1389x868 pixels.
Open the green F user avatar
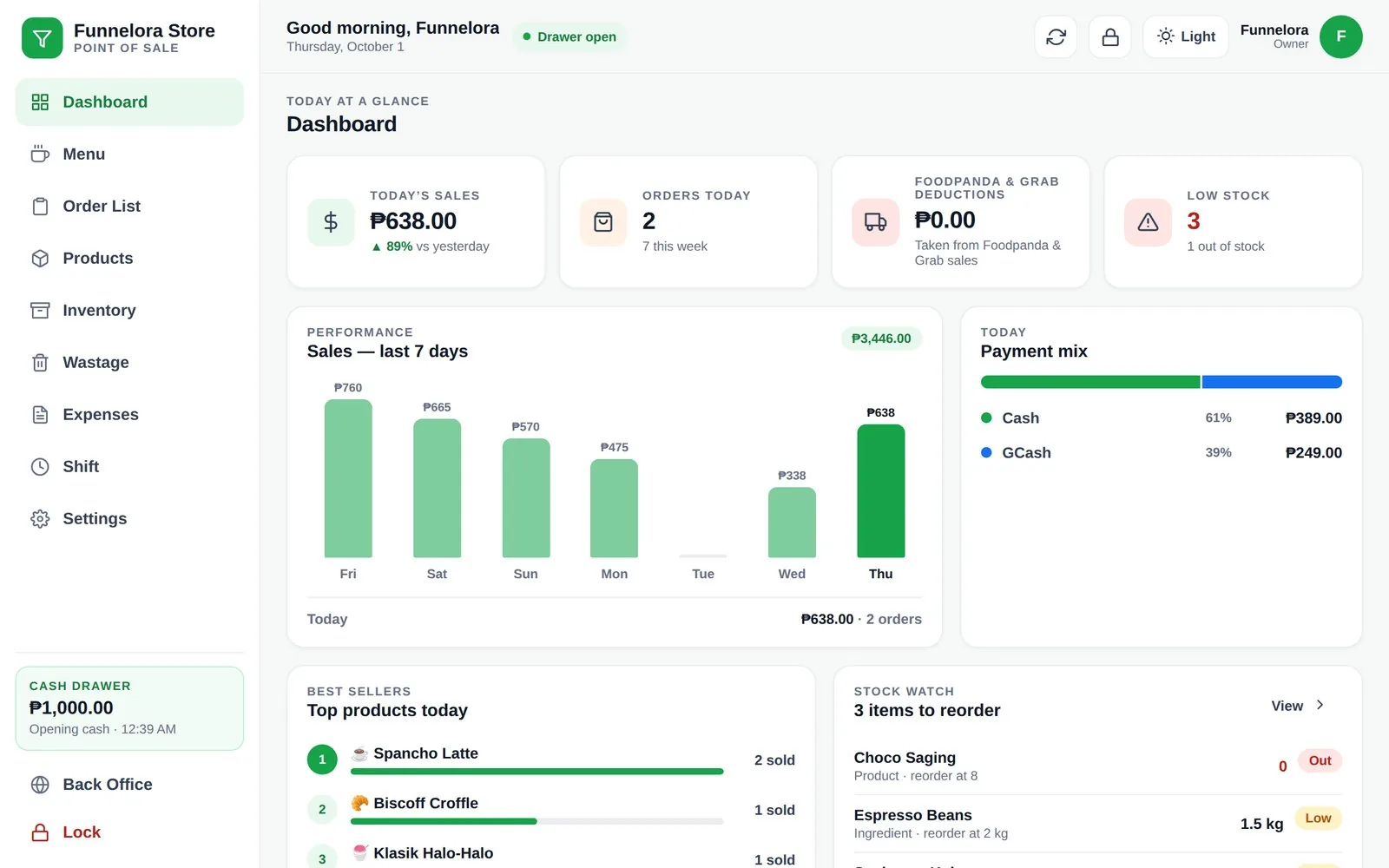point(1340,36)
